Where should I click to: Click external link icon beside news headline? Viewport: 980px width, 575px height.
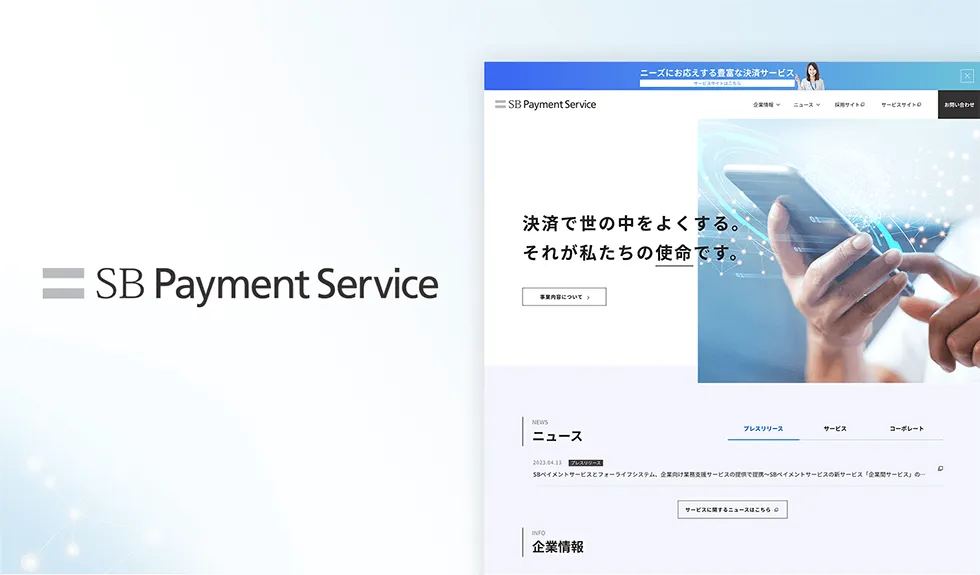[x=940, y=468]
